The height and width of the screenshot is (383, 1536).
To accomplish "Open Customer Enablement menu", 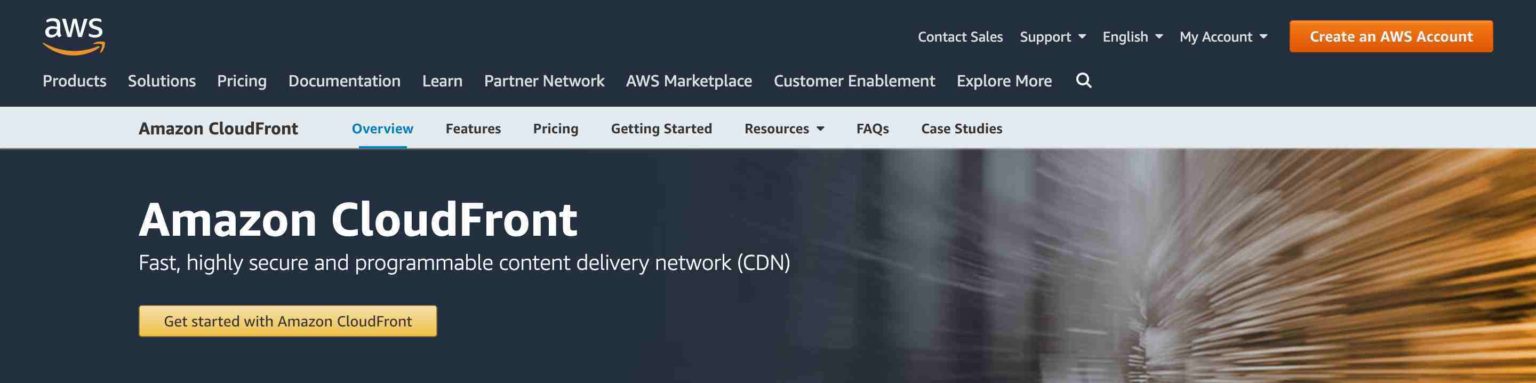I will (854, 81).
